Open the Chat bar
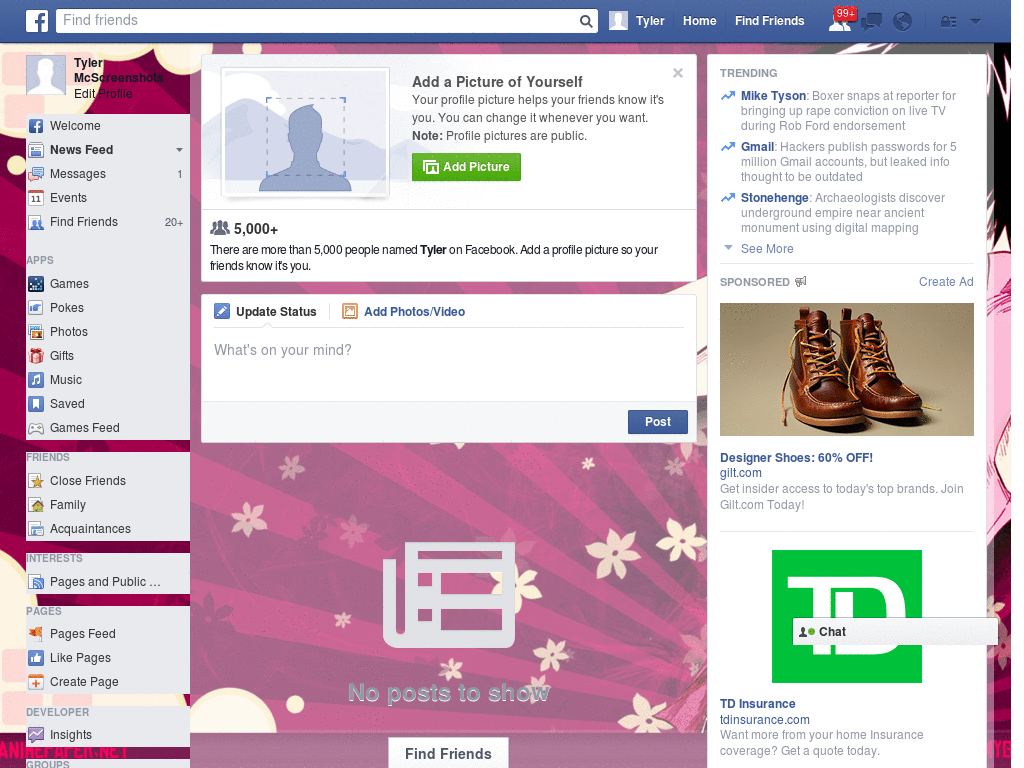The height and width of the screenshot is (768, 1024). coord(895,632)
